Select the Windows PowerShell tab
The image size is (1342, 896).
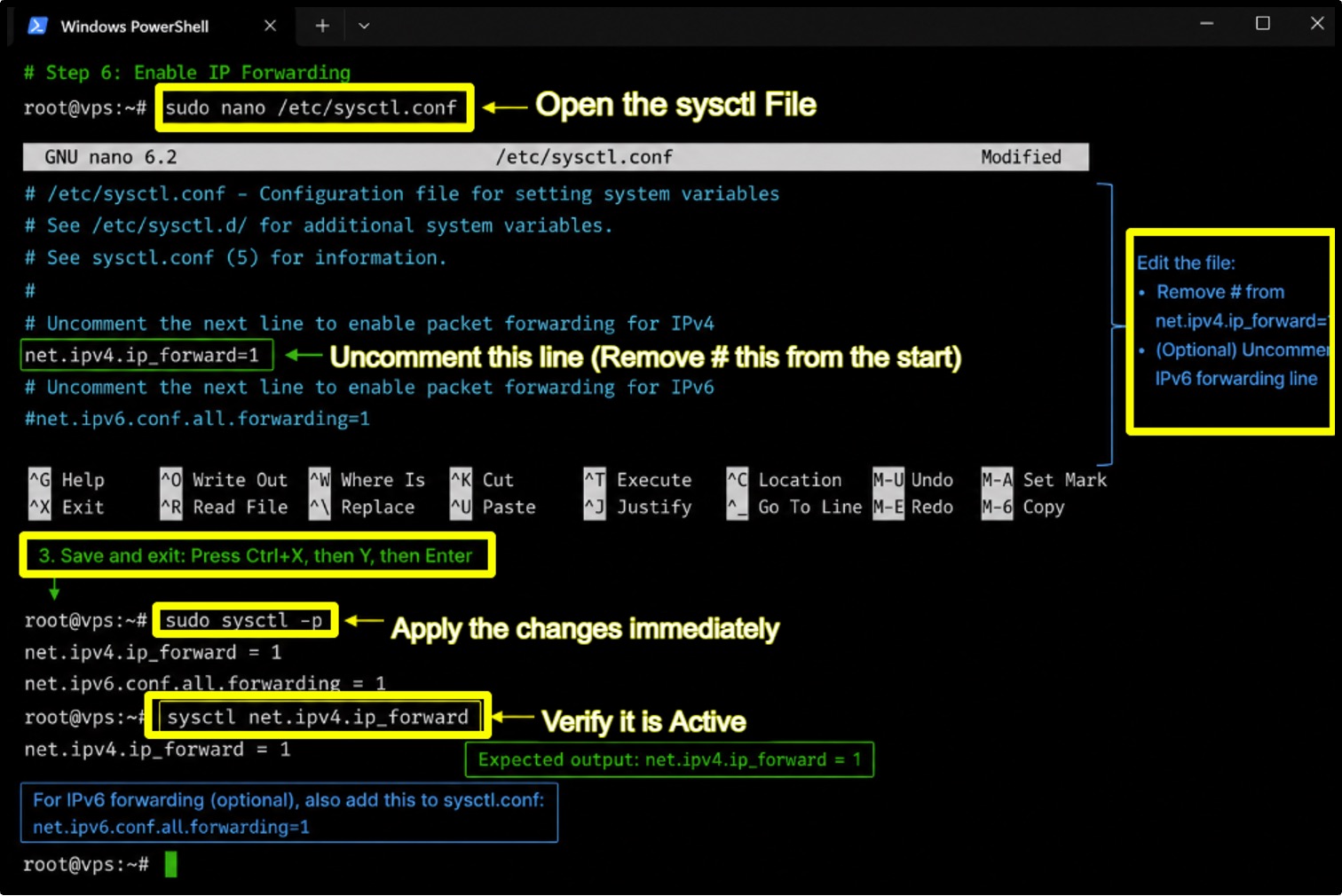154,26
